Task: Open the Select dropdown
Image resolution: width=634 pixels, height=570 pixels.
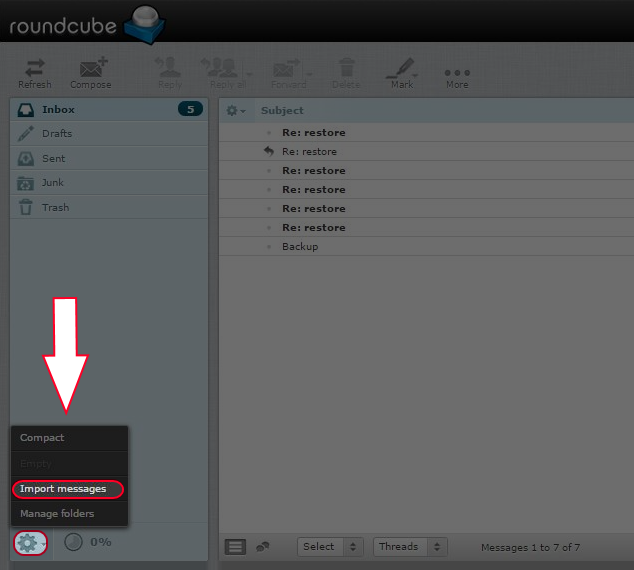Action: 330,547
